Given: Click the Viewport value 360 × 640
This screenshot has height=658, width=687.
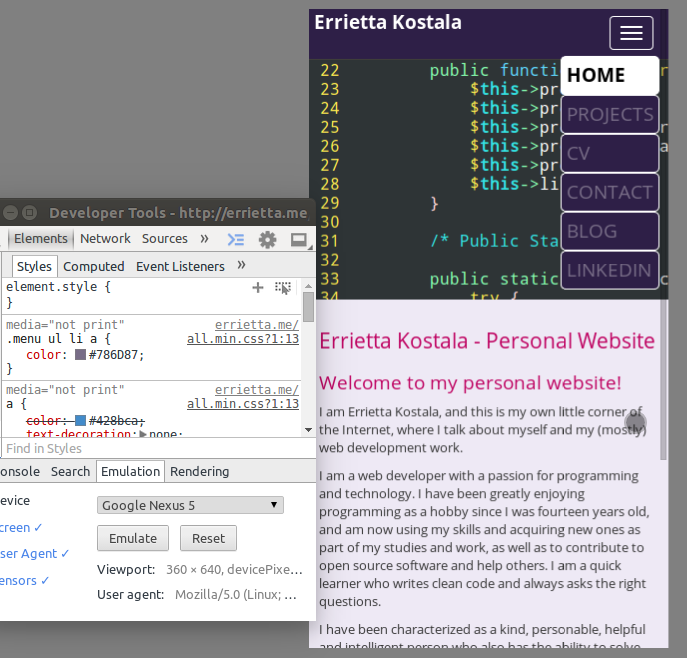Looking at the screenshot, I should [x=234, y=570].
